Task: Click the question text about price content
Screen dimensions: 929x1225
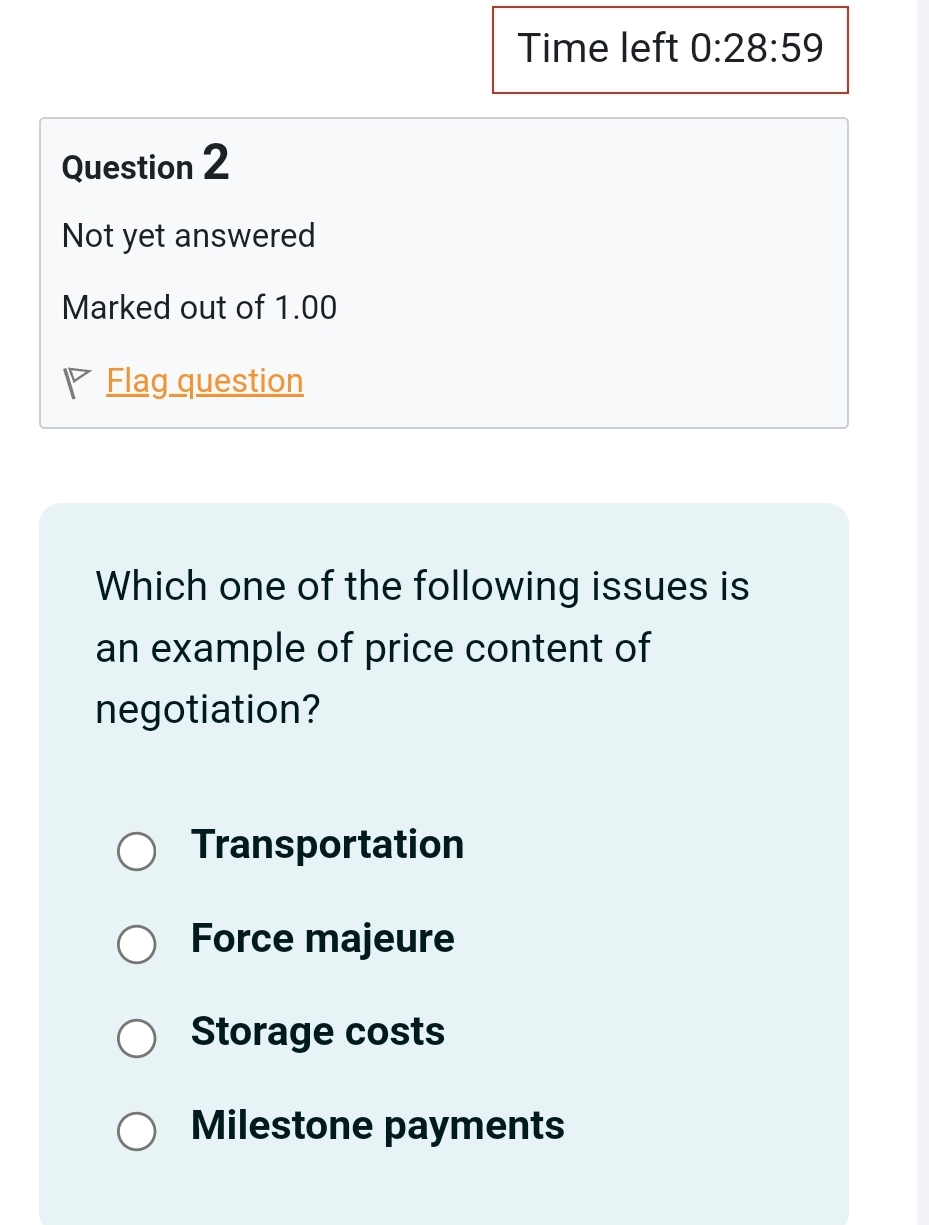Action: pos(421,647)
